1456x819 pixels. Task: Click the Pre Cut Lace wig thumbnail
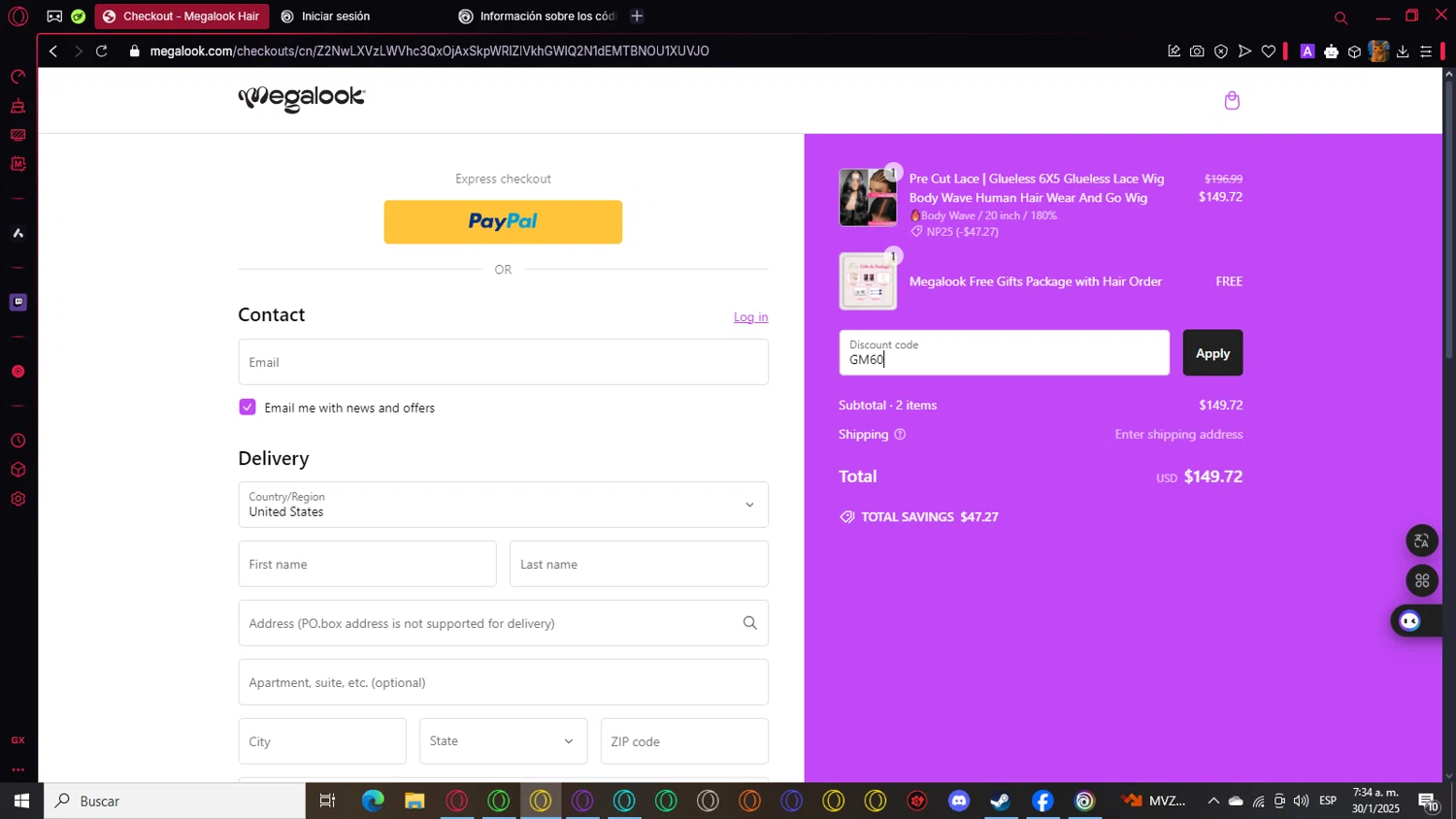coord(868,198)
